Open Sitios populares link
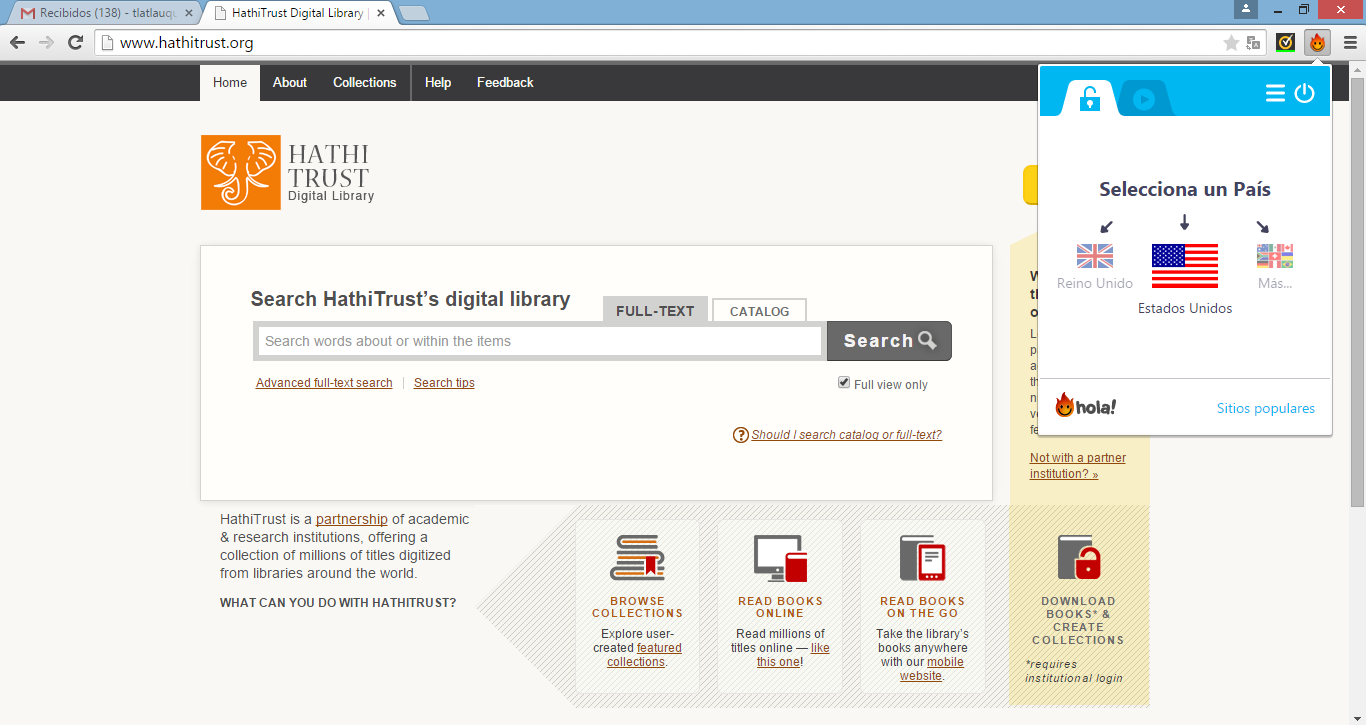Viewport: 1366px width, 725px height. pyautogui.click(x=1266, y=408)
